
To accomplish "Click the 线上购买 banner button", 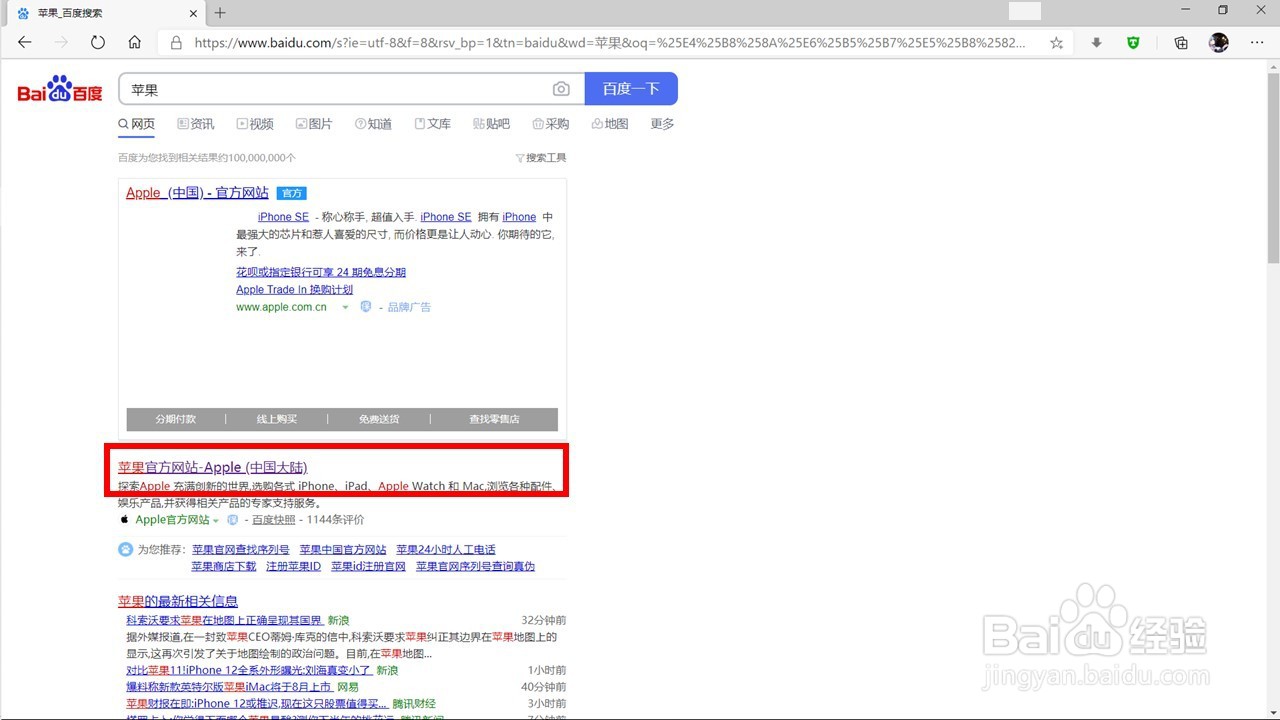I will 277,419.
